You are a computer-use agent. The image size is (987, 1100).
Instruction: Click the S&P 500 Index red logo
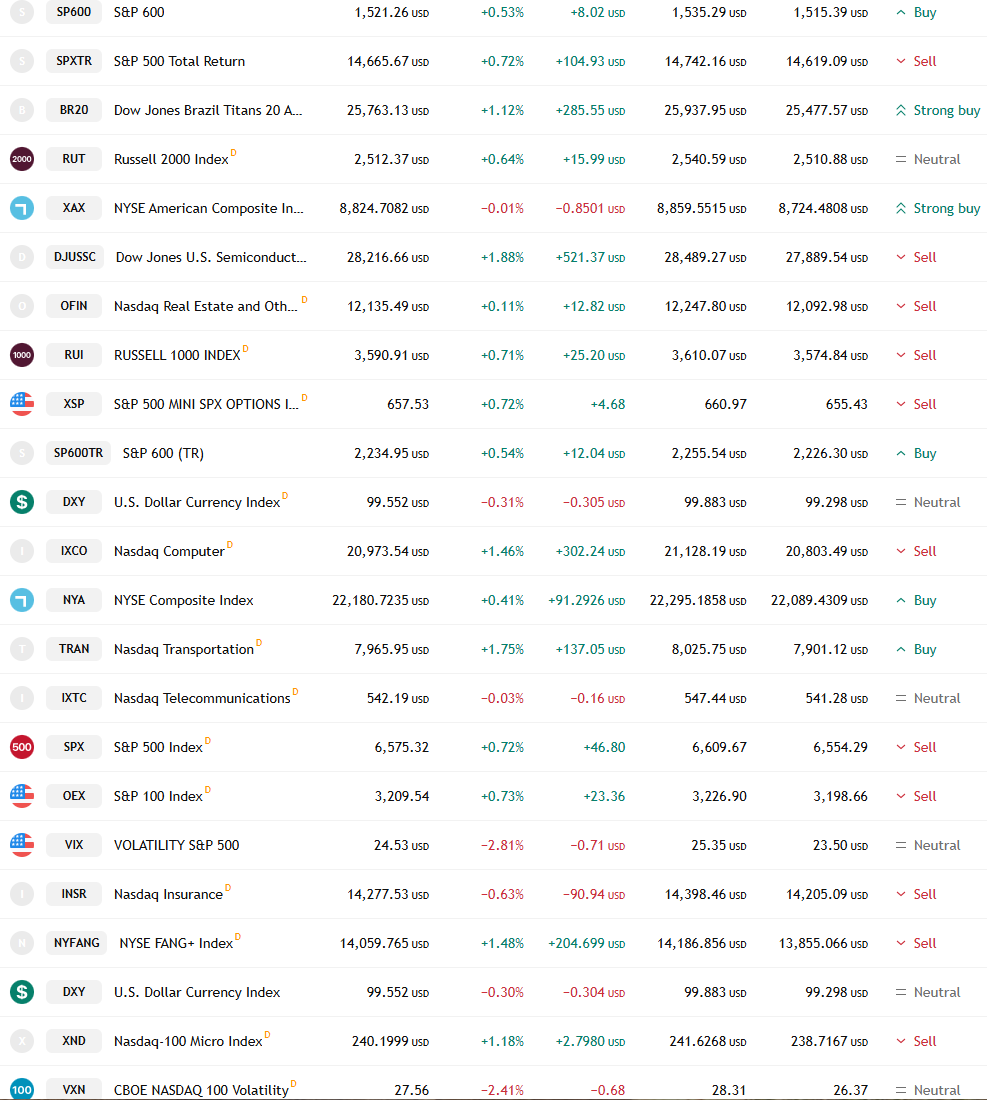(x=22, y=747)
